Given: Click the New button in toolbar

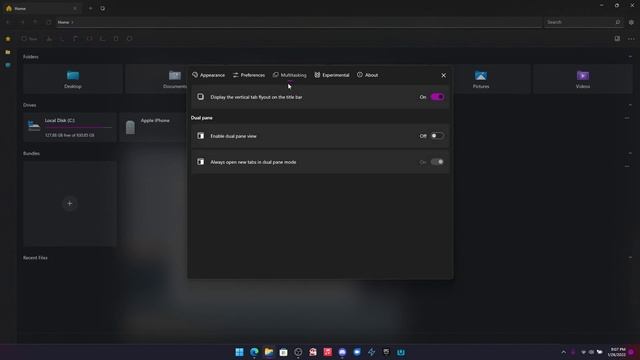Looking at the screenshot, I should [29, 39].
